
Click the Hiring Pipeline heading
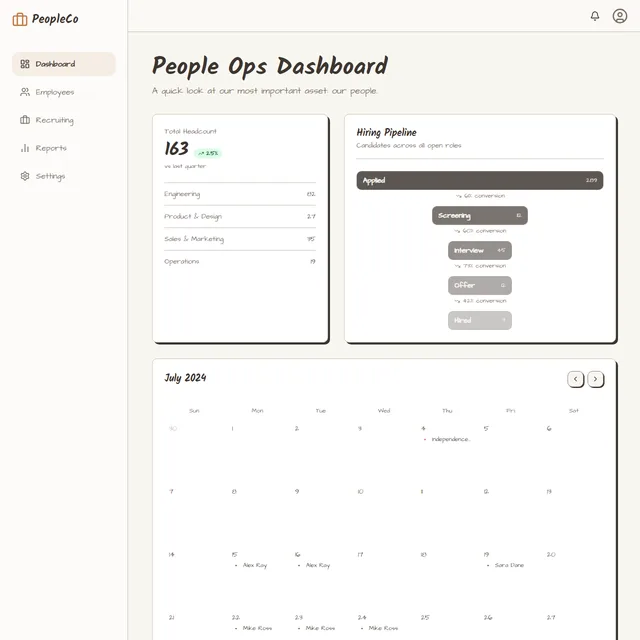387,132
